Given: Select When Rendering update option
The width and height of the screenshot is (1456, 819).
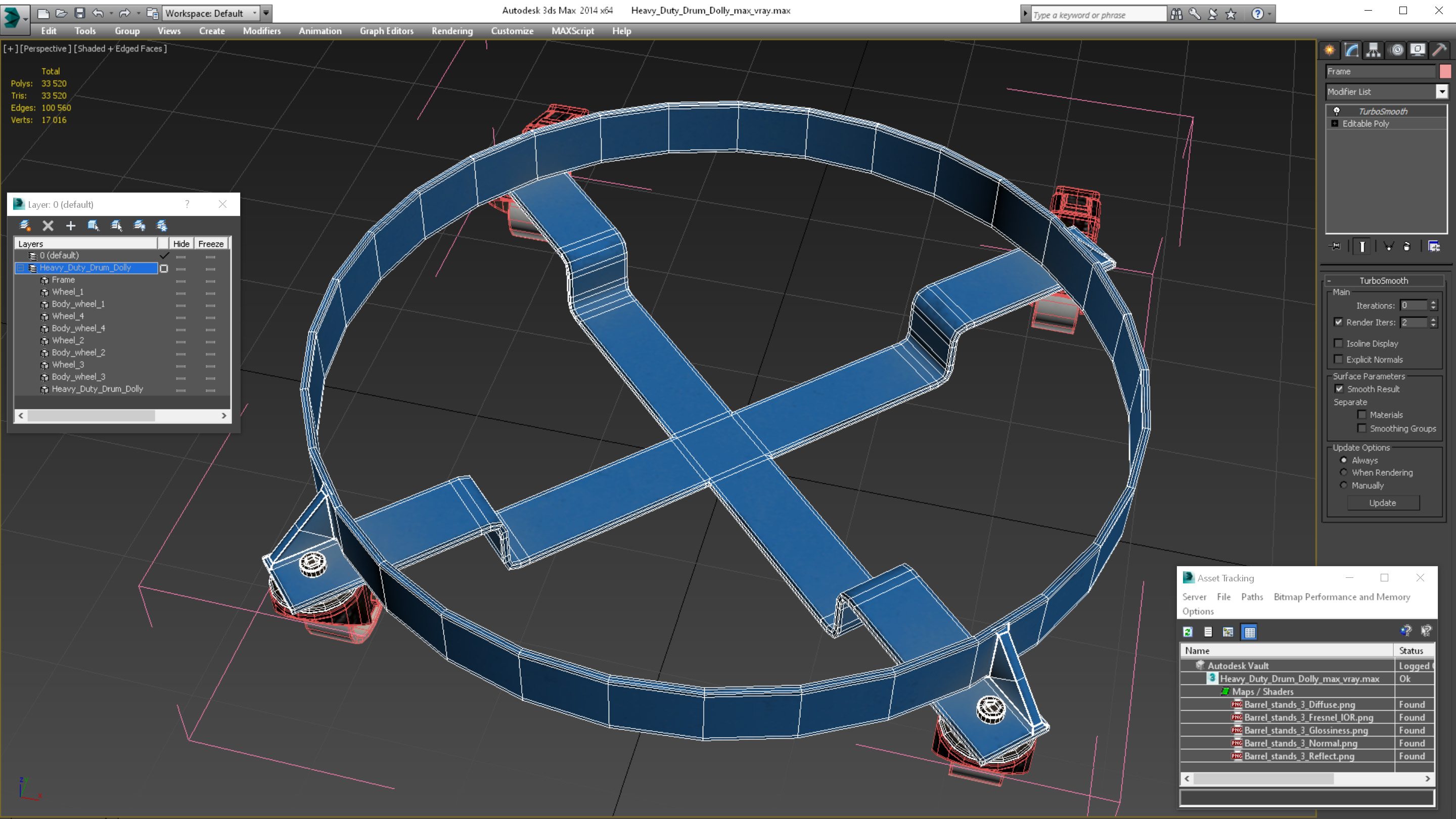Looking at the screenshot, I should click(x=1344, y=472).
